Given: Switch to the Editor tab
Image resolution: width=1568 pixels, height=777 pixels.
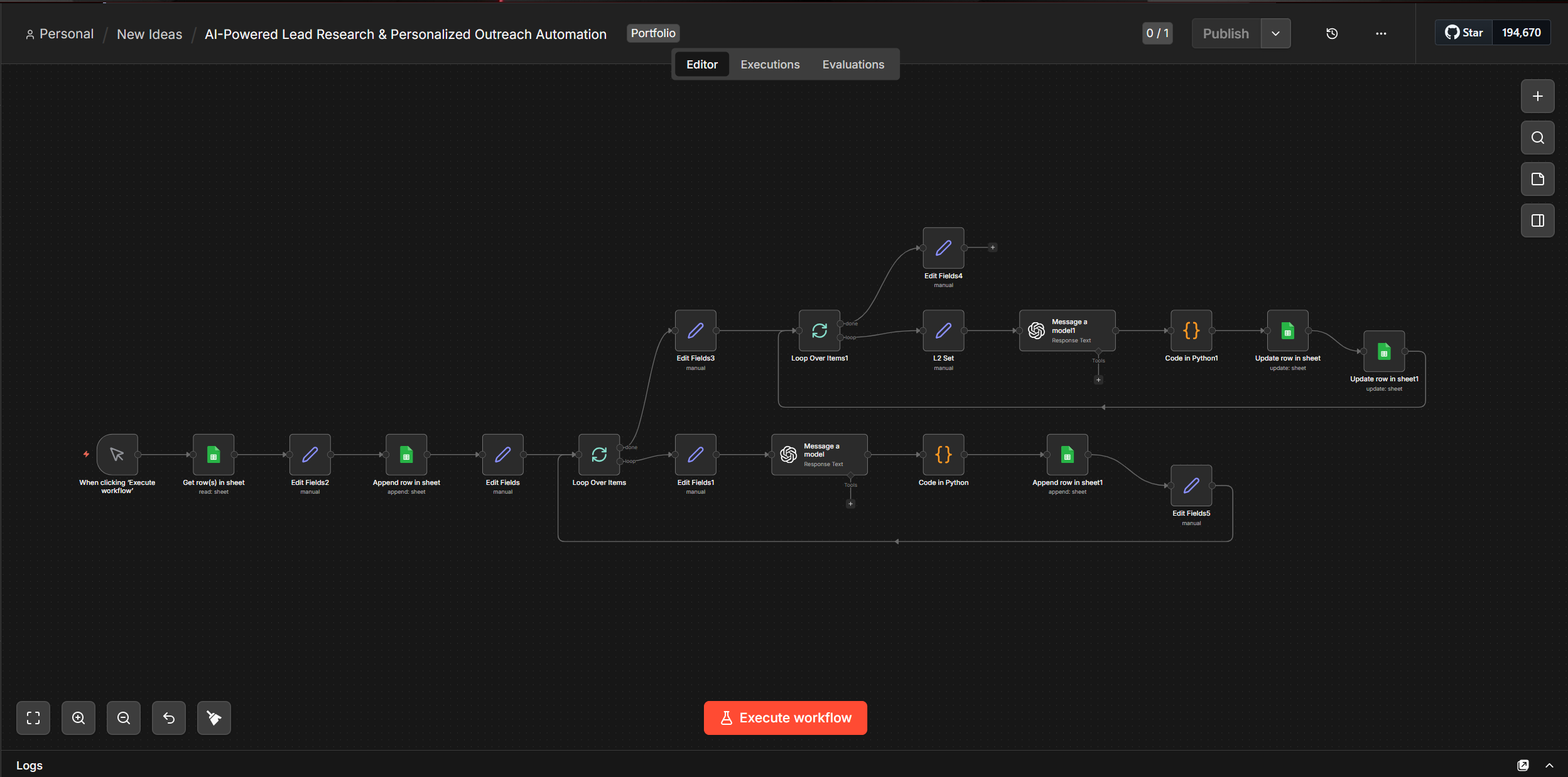Looking at the screenshot, I should click(702, 64).
